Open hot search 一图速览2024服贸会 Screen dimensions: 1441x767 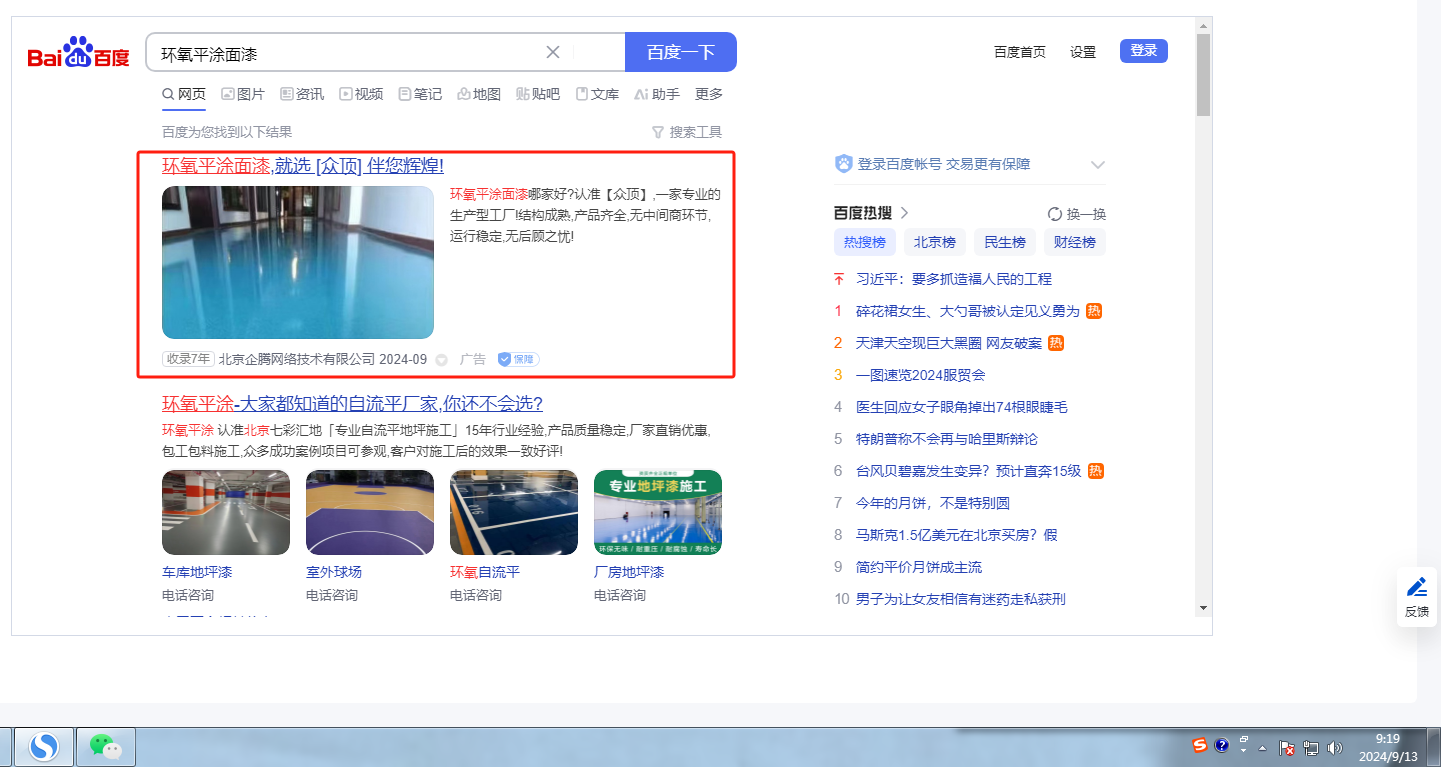[x=921, y=375]
